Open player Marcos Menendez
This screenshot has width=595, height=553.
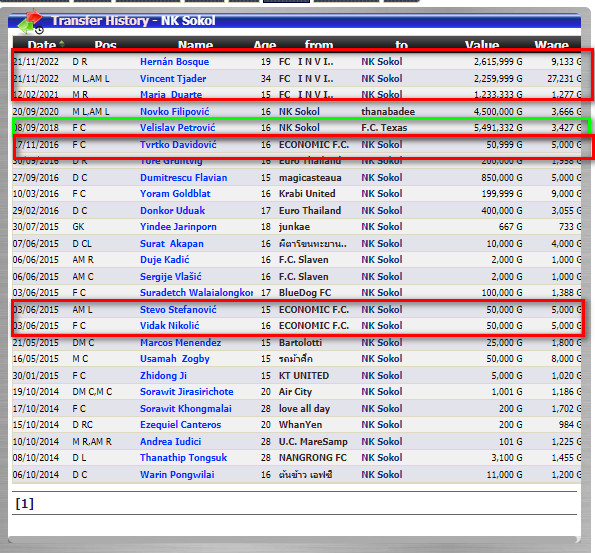[181, 343]
